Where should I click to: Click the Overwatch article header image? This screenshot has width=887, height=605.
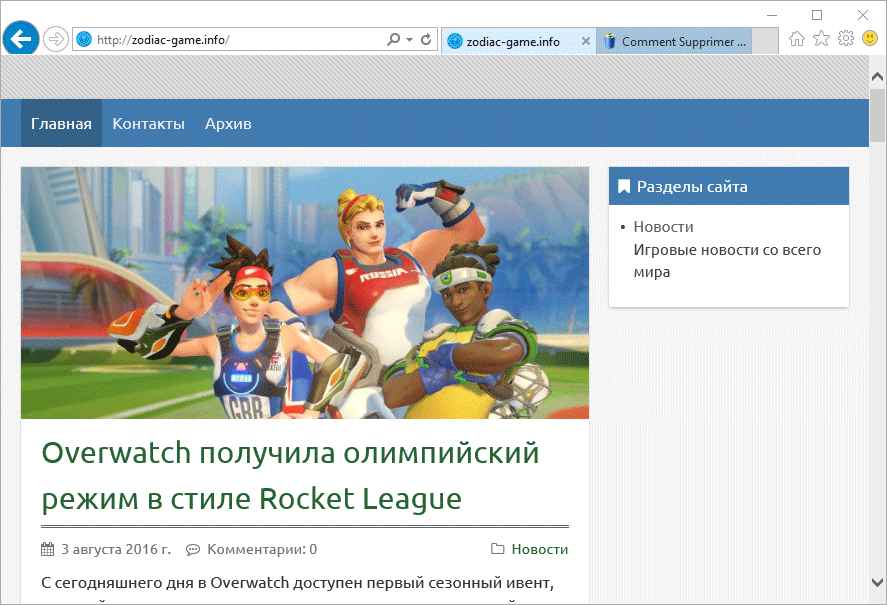click(x=305, y=293)
